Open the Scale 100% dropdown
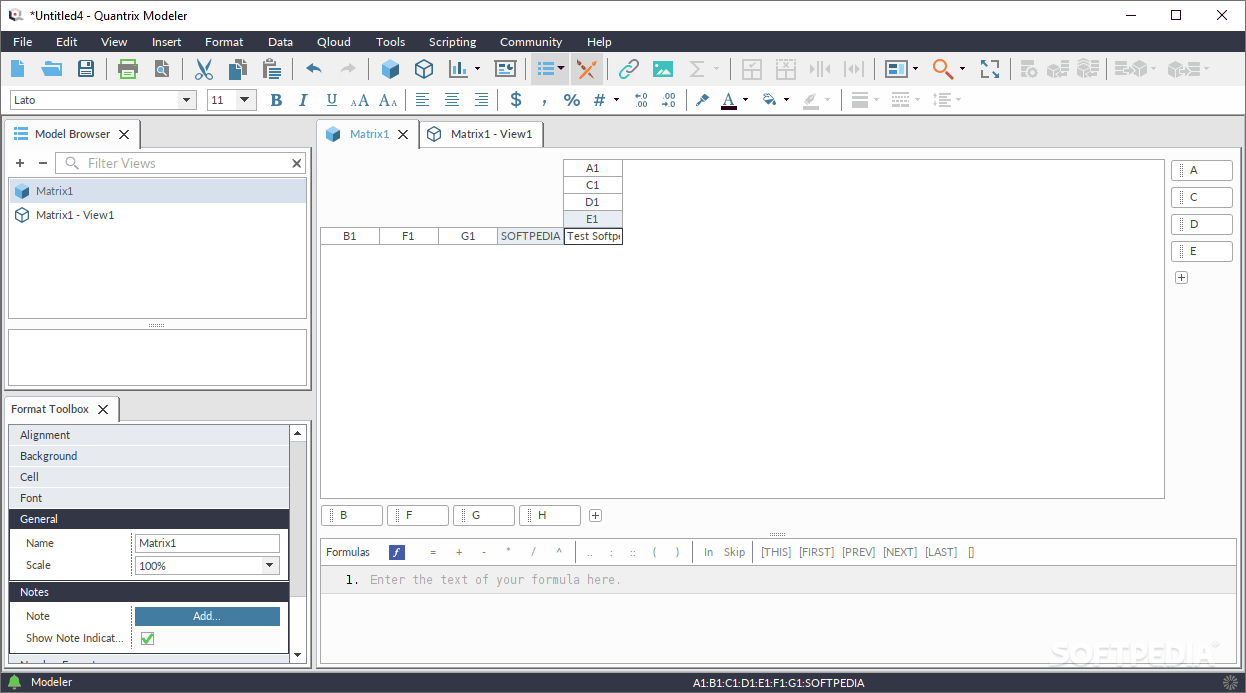The width and height of the screenshot is (1246, 693). pyautogui.click(x=269, y=566)
